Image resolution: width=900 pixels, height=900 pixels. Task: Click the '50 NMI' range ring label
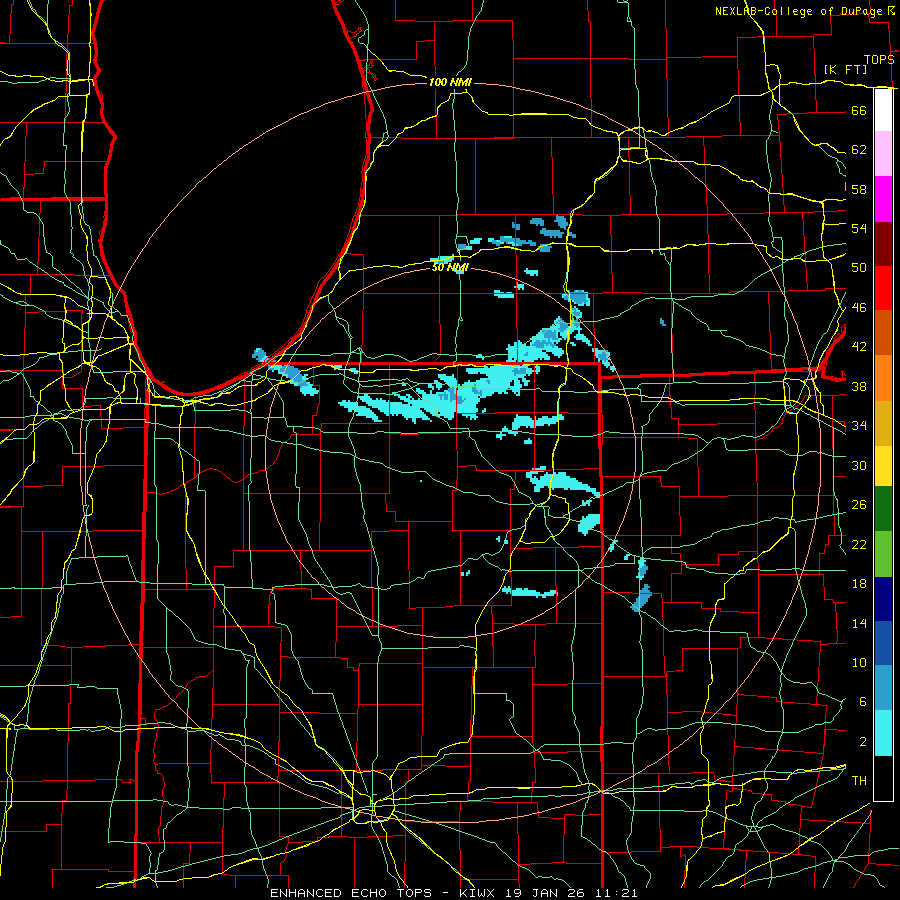[x=450, y=267]
